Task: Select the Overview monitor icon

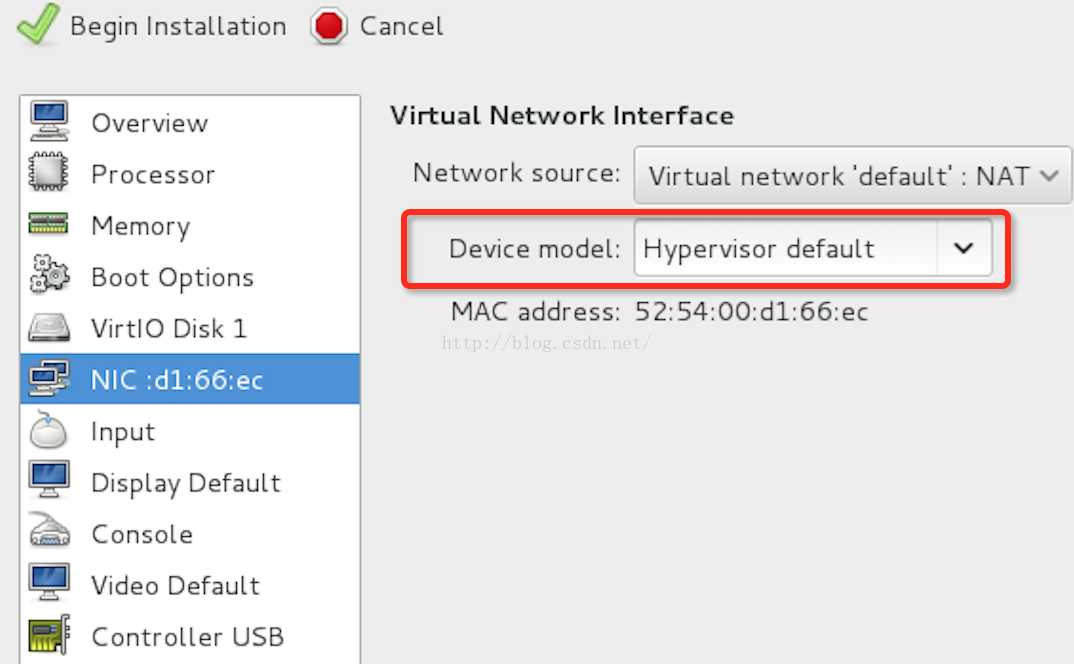Action: pyautogui.click(x=49, y=121)
